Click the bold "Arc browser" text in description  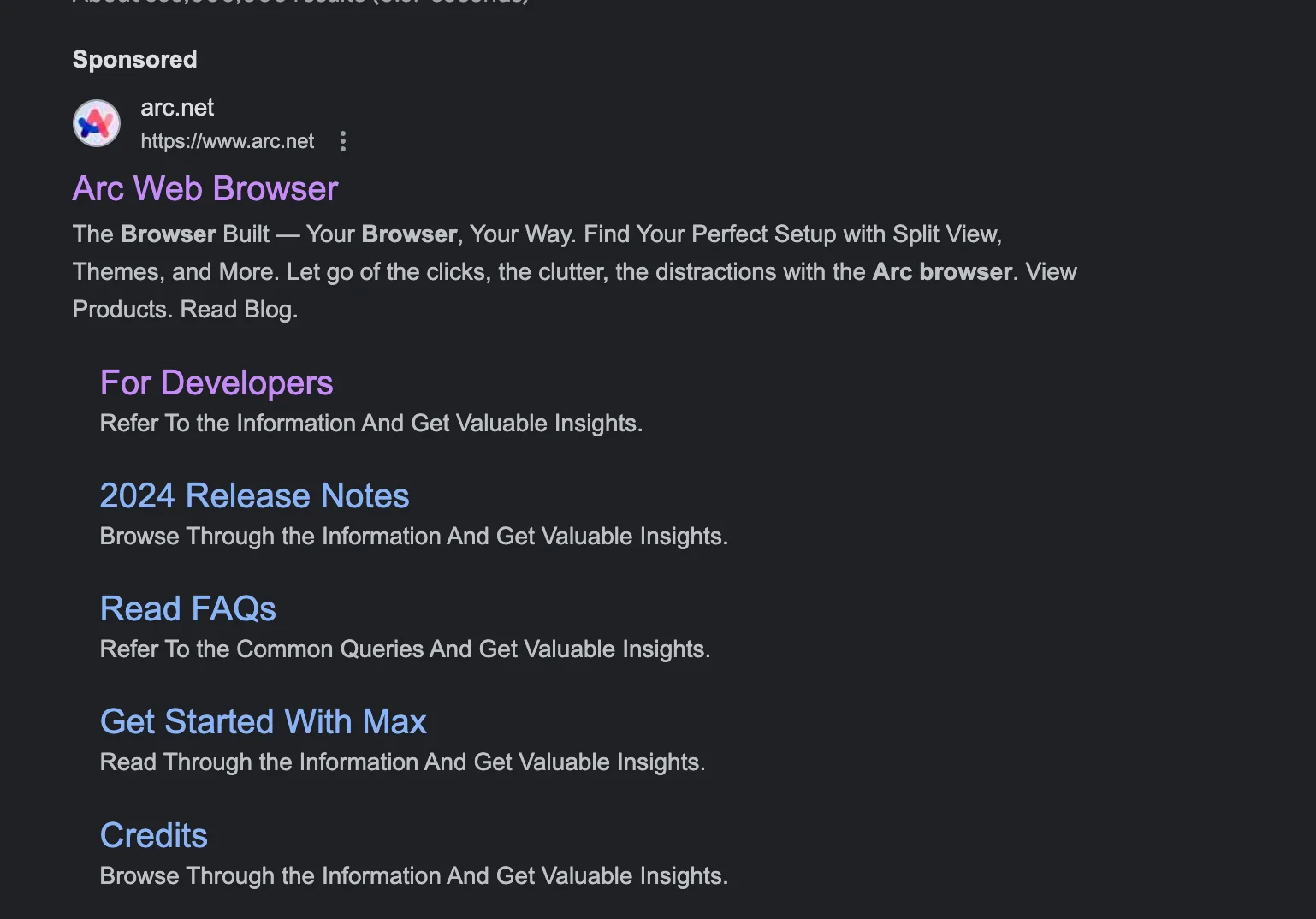(x=942, y=272)
